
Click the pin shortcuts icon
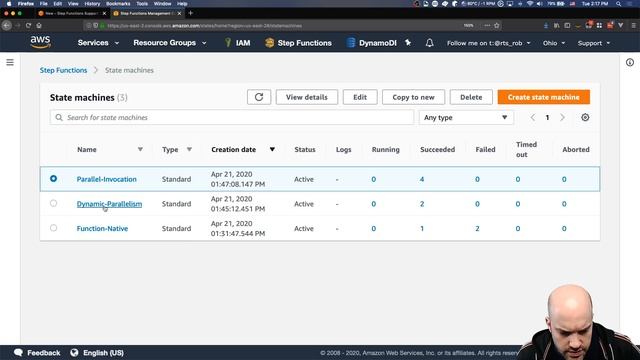coord(408,42)
